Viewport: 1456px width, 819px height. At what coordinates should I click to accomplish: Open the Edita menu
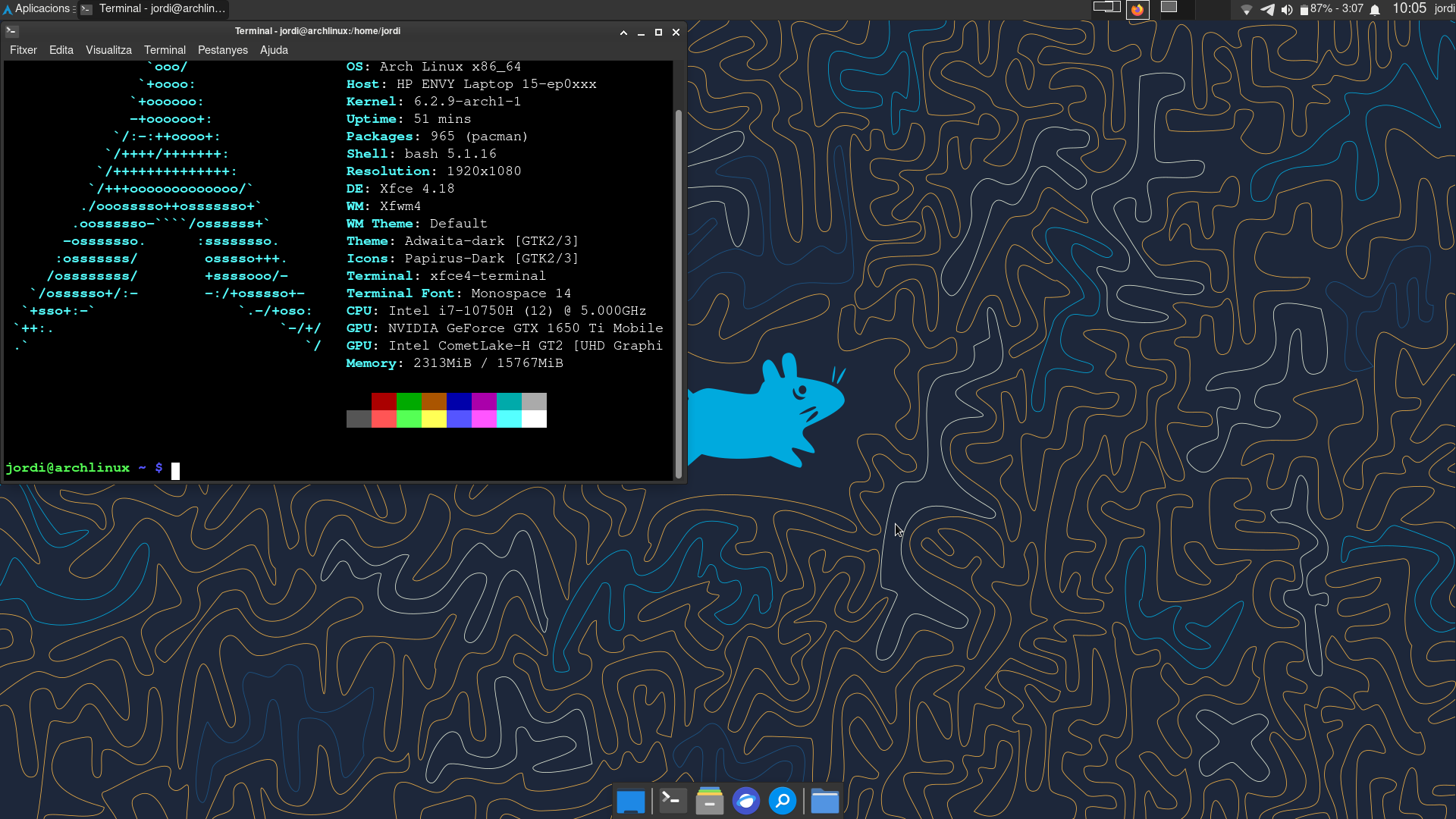(61, 50)
